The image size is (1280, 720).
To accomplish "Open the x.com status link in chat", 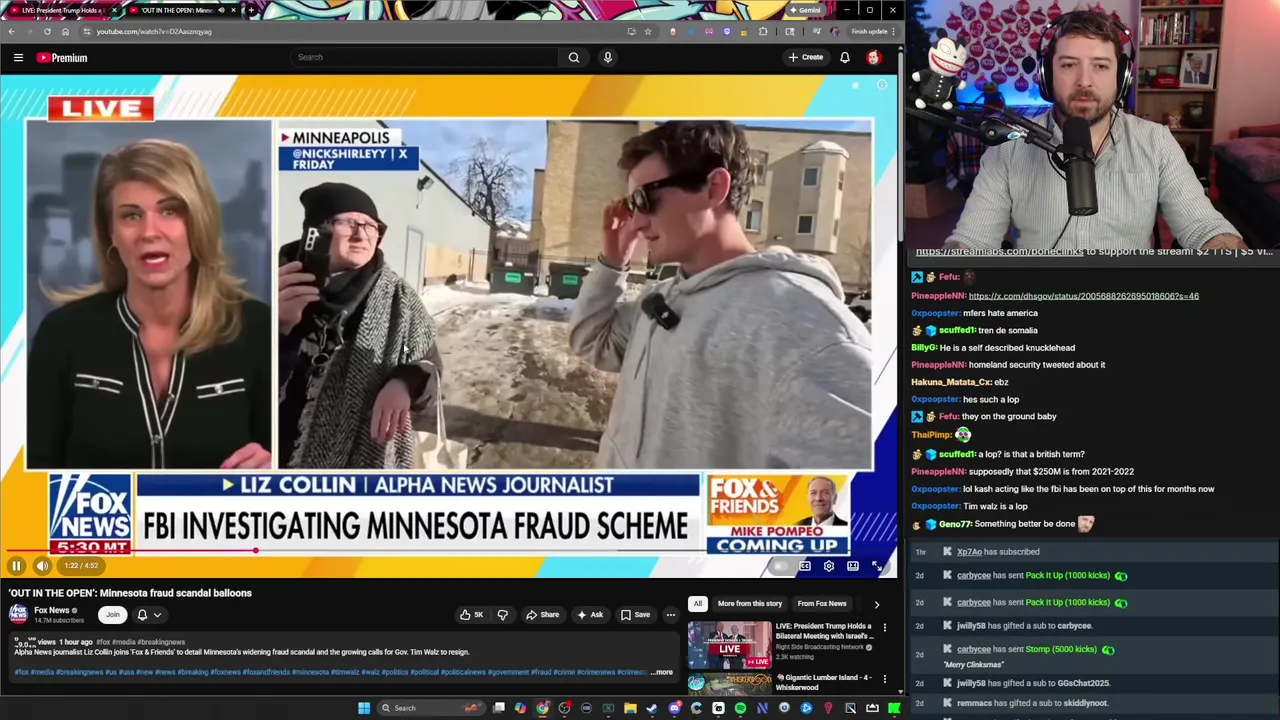I will (1083, 296).
